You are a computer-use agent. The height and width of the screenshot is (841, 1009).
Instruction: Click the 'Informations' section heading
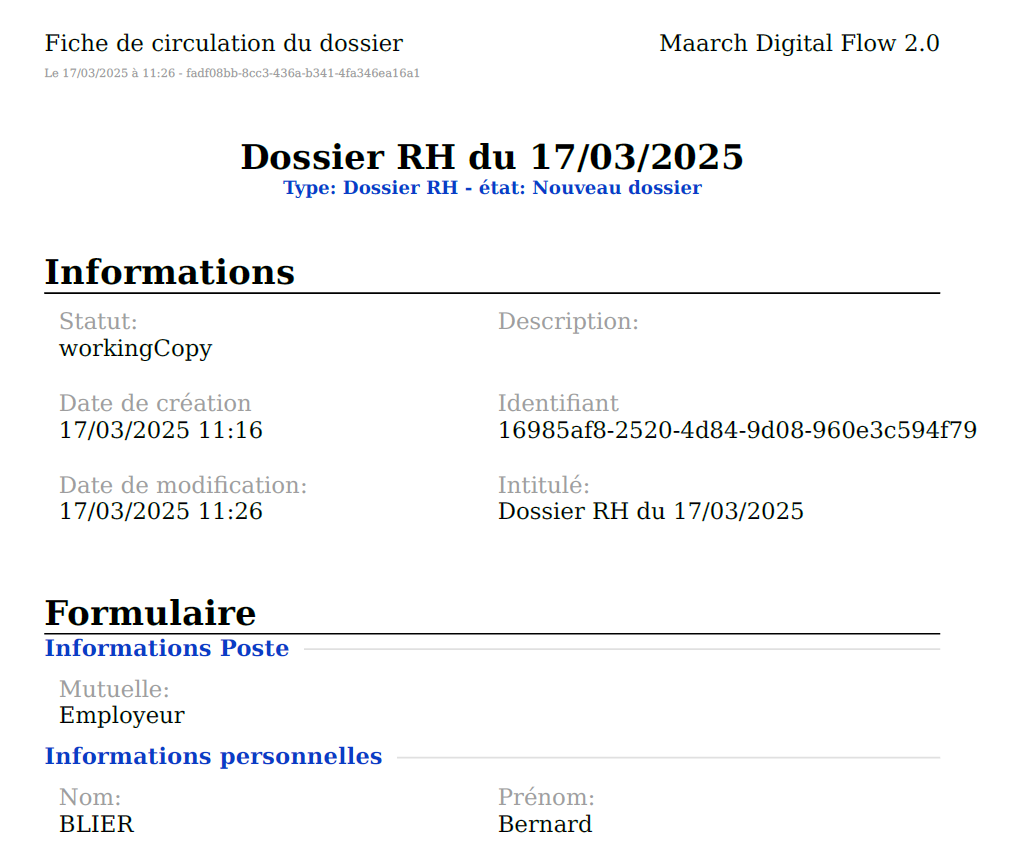[x=169, y=272]
